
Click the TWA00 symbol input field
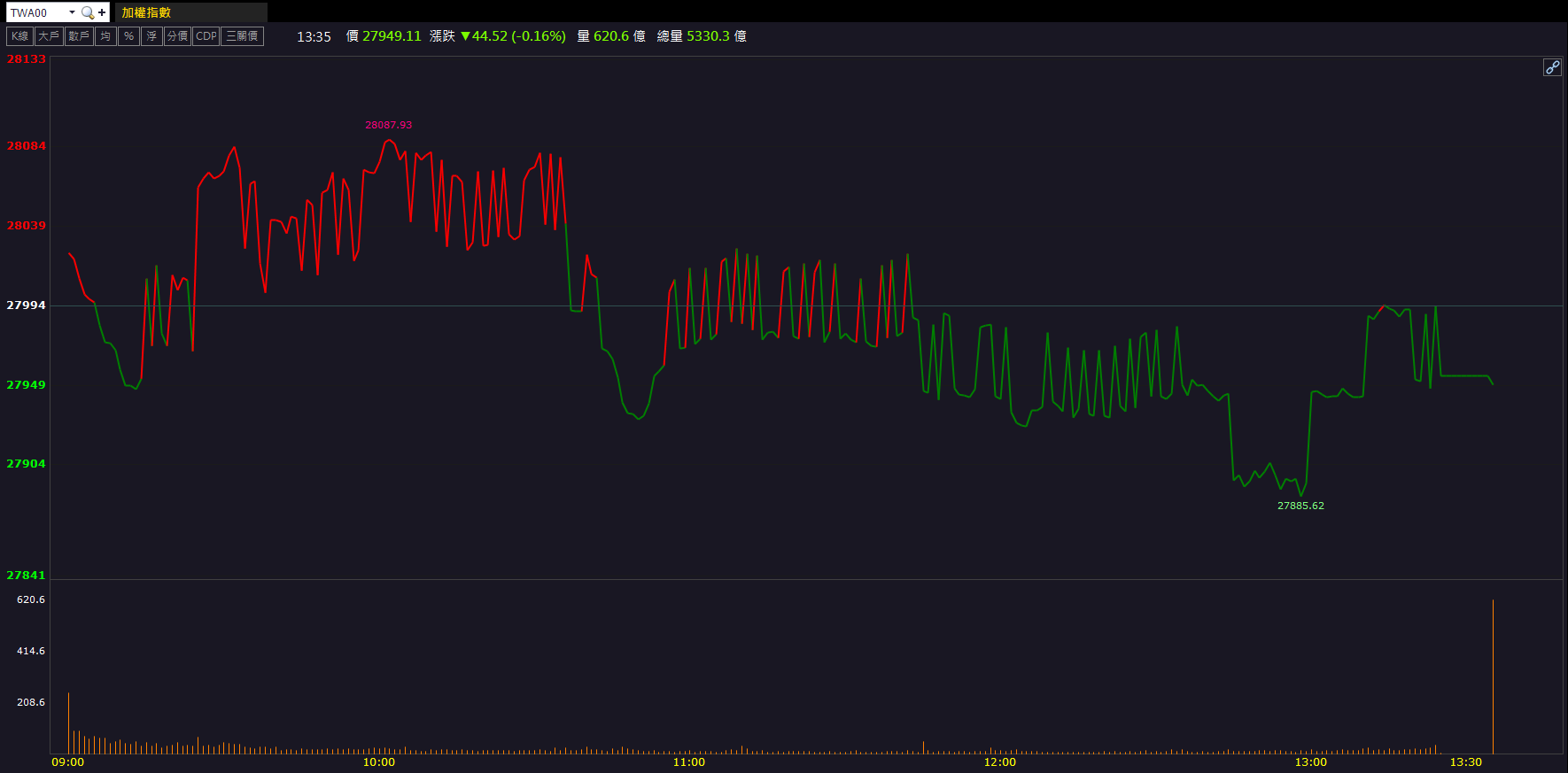pyautogui.click(x=35, y=12)
